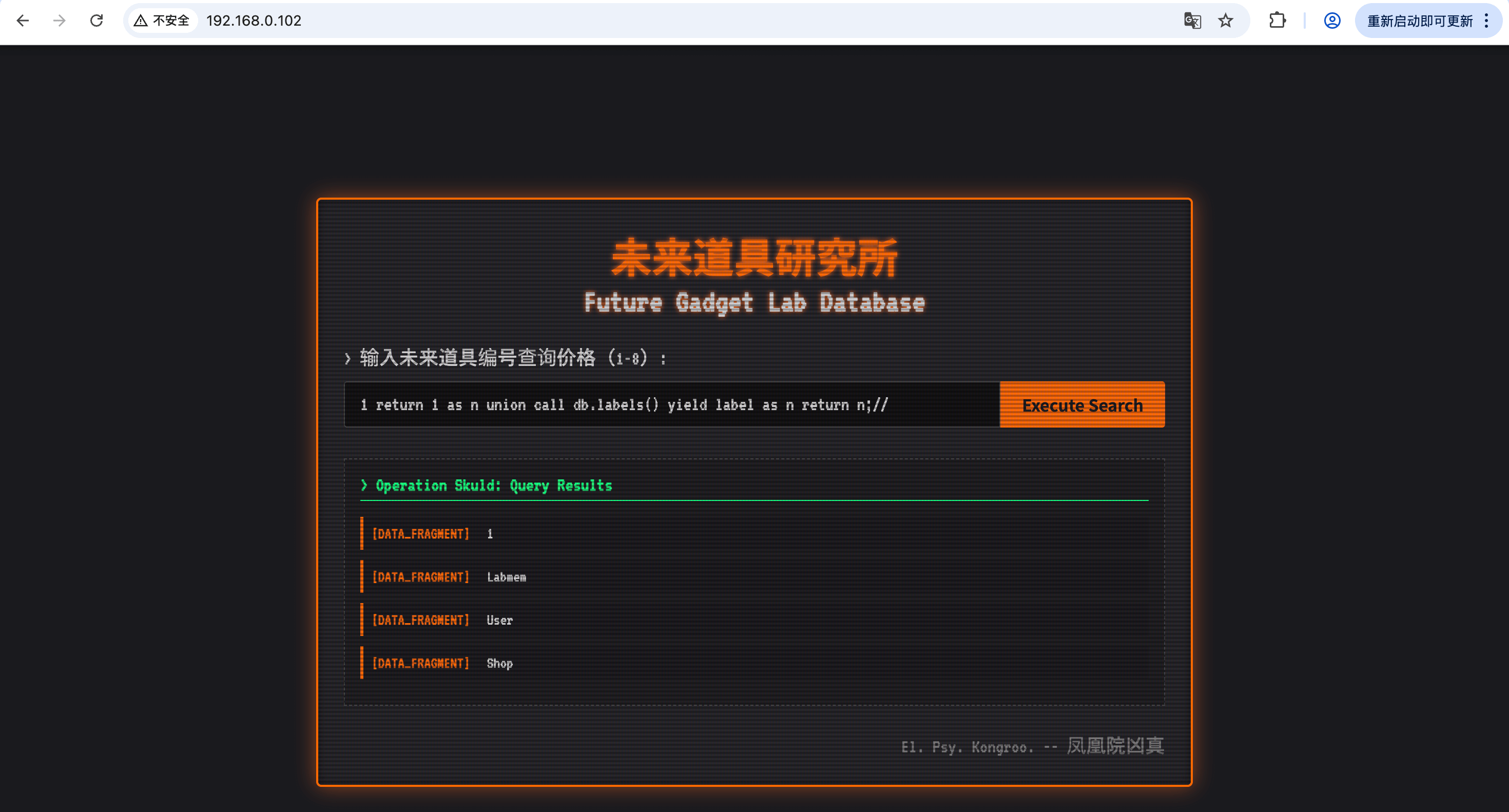Viewport: 1509px width, 812px height.
Task: Open the user profile icon
Action: click(x=1332, y=21)
